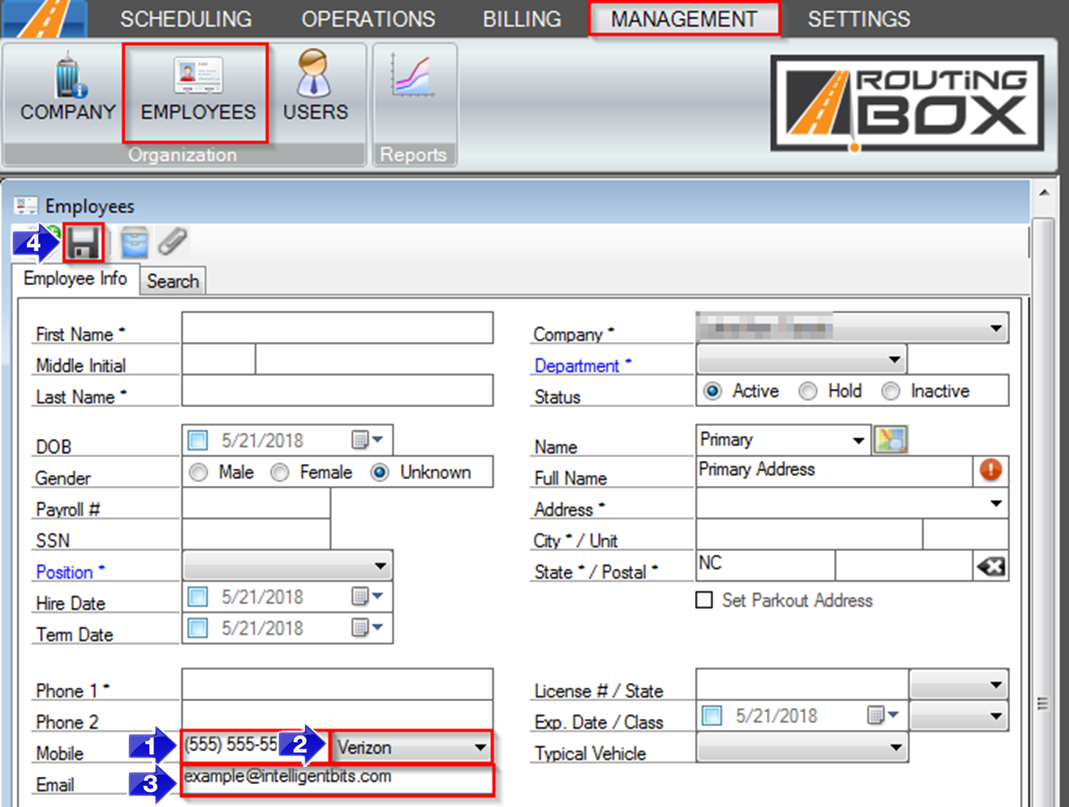This screenshot has width=1069, height=807.
Task: Expand the Department dropdown
Action: pos(893,359)
